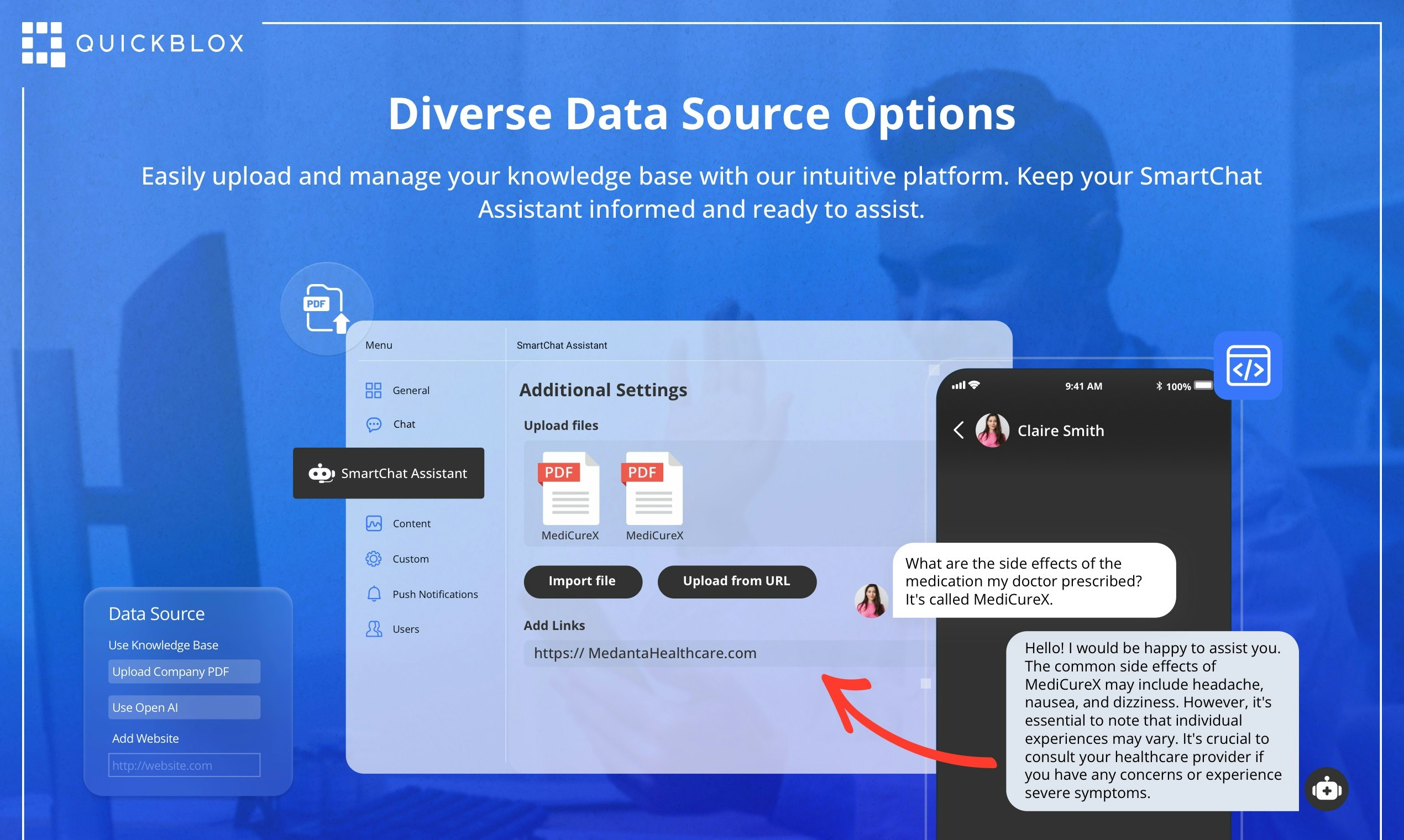Click the Content chart icon

pyautogui.click(x=374, y=523)
